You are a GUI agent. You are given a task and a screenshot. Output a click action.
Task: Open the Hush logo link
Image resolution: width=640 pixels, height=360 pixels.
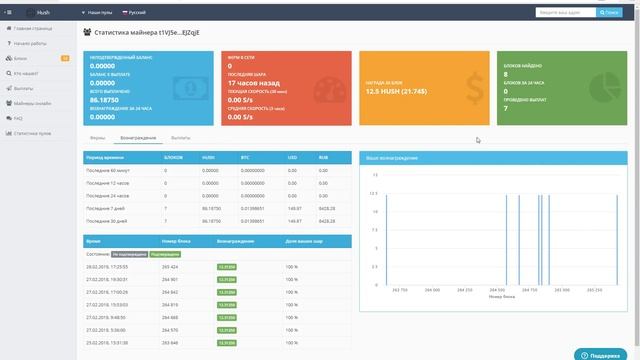click(38, 13)
